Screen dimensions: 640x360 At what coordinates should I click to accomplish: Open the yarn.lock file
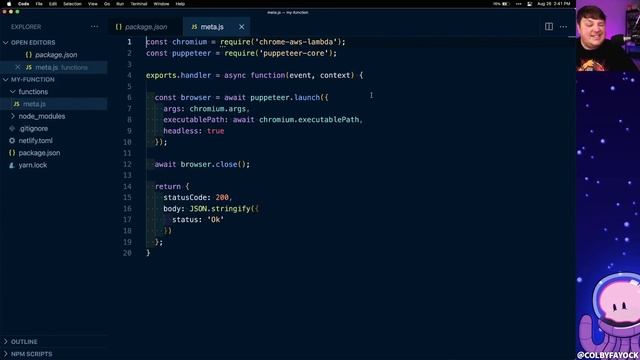click(x=54, y=165)
